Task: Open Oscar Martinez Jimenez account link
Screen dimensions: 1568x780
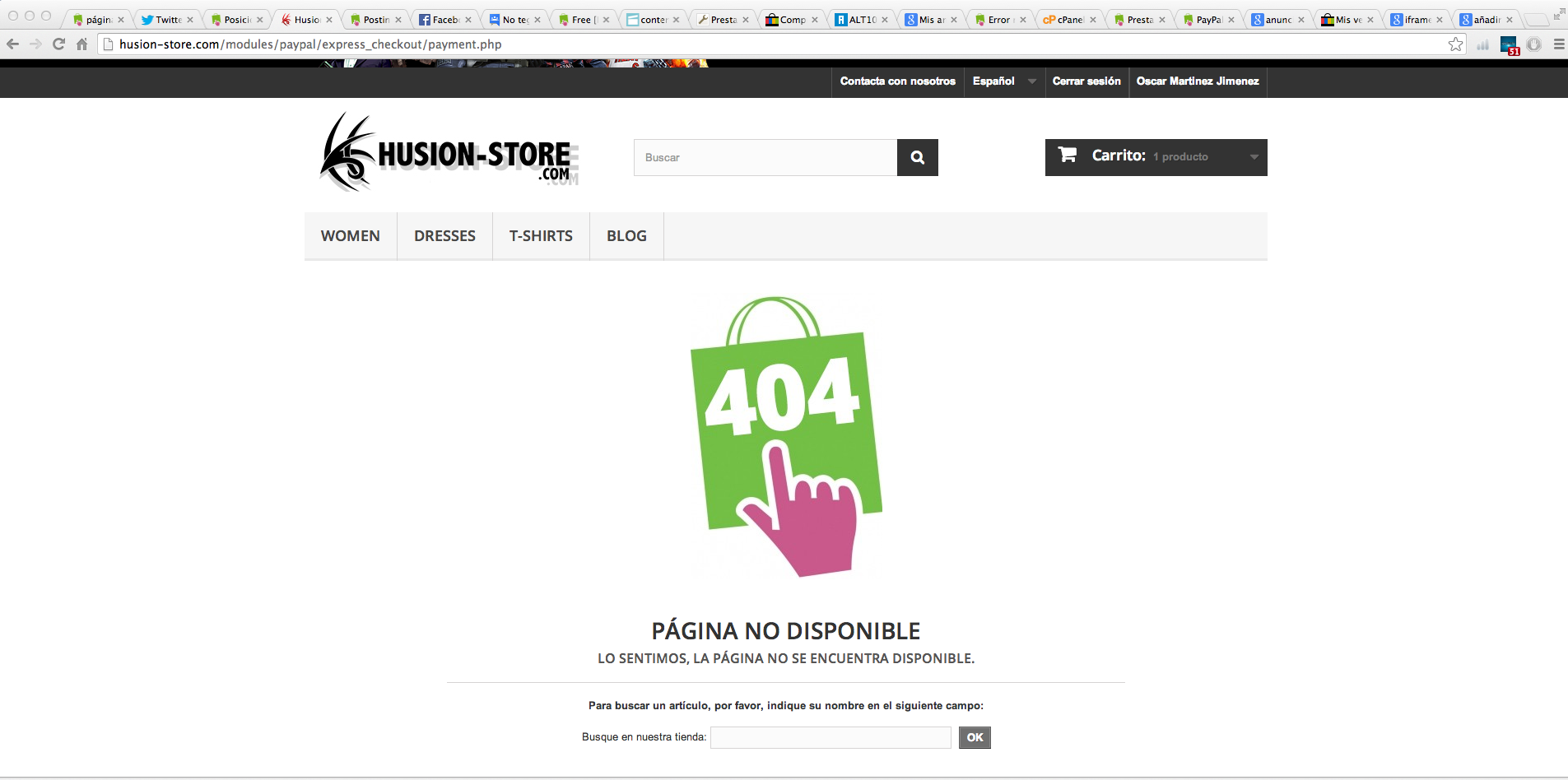Action: coord(1198,81)
